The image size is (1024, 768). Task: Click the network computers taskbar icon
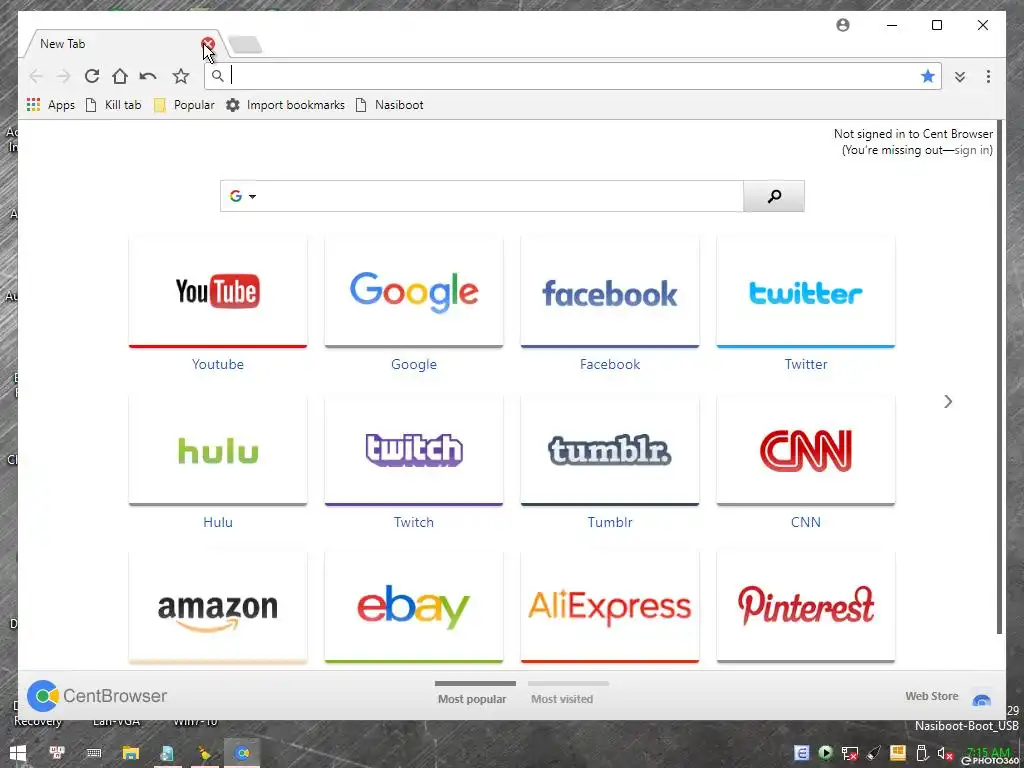pos(57,753)
